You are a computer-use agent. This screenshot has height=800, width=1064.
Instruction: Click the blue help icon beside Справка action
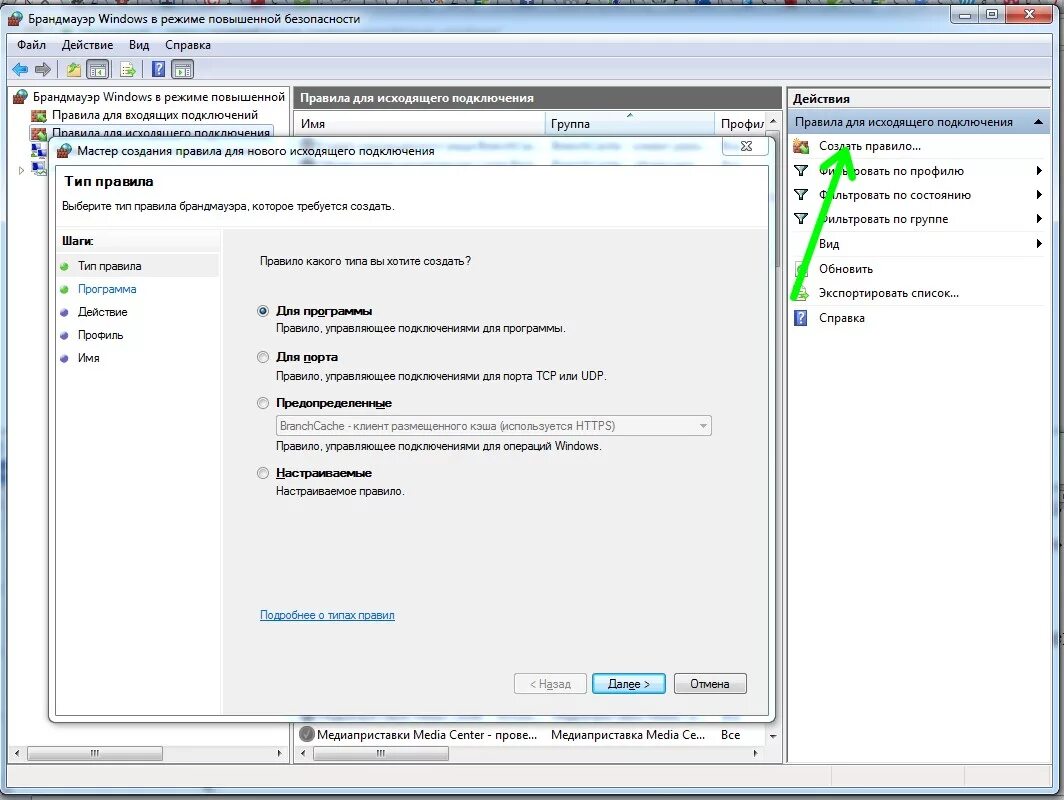pyautogui.click(x=801, y=318)
